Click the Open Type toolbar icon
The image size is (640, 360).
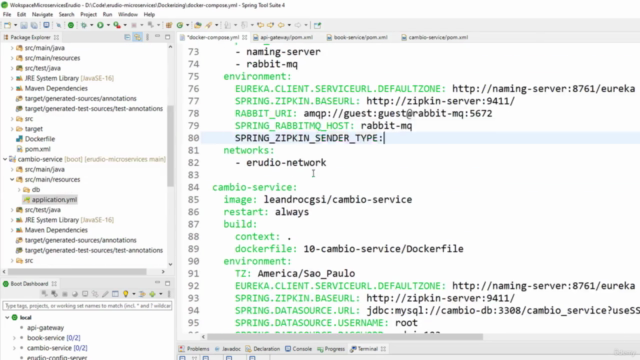[198, 25]
